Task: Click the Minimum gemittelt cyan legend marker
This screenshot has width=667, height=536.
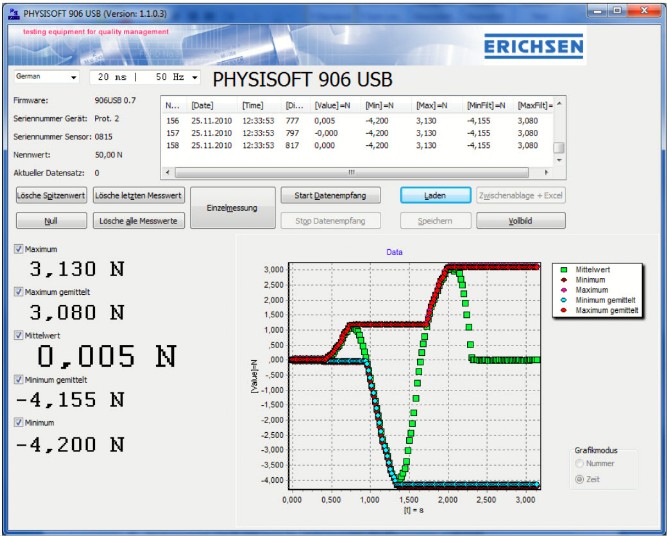Action: pyautogui.click(x=564, y=300)
